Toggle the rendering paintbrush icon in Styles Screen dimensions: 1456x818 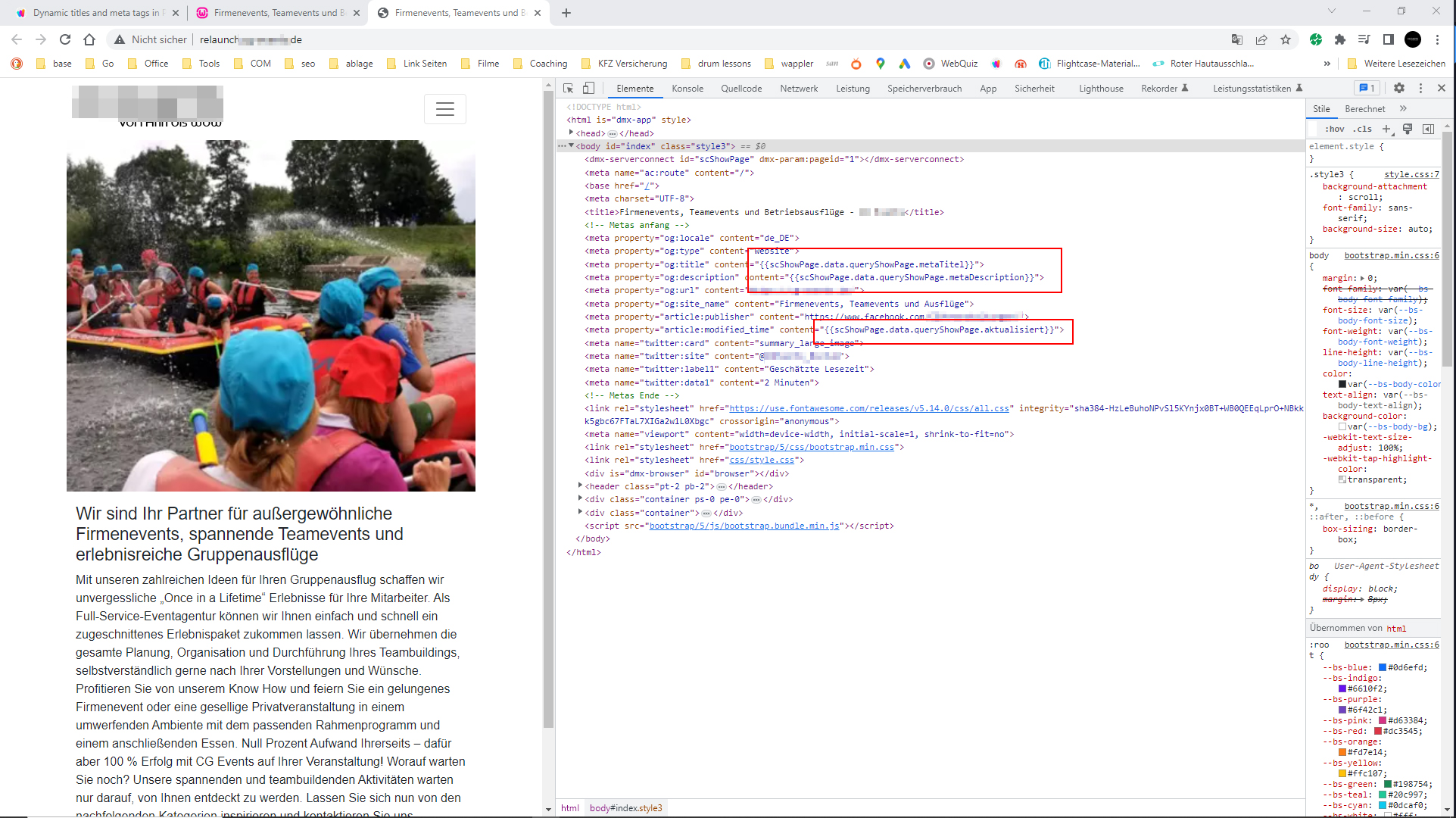point(1408,130)
